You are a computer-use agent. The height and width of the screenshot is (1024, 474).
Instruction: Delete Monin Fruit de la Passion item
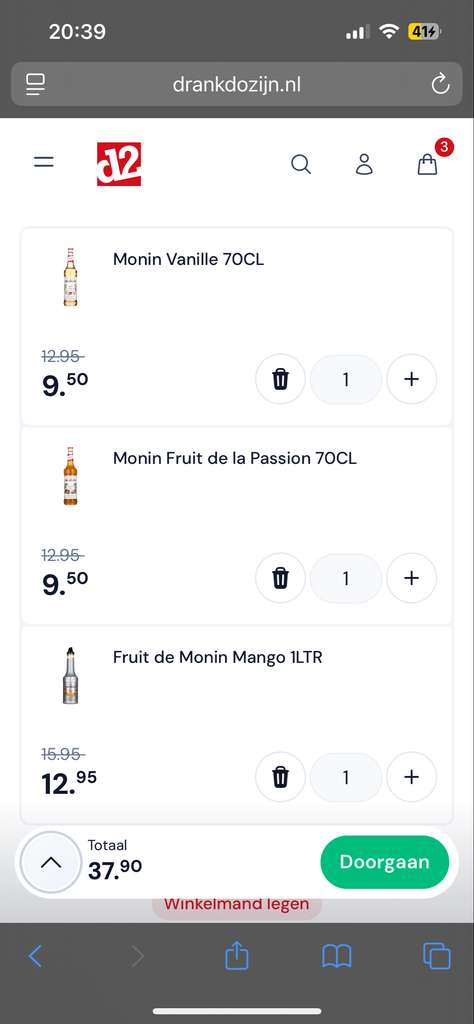(x=280, y=578)
